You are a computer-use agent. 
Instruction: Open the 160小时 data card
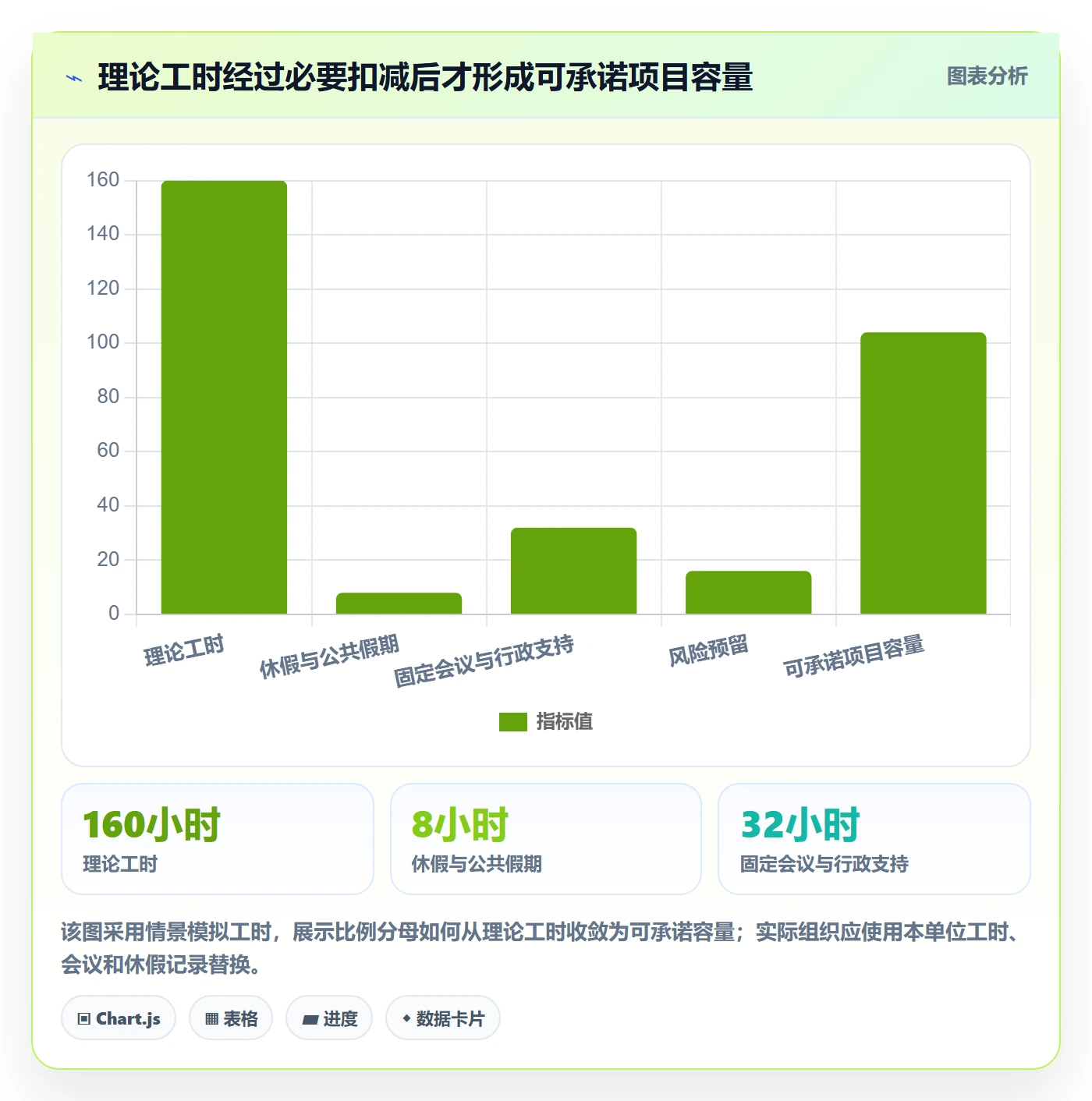click(x=218, y=839)
